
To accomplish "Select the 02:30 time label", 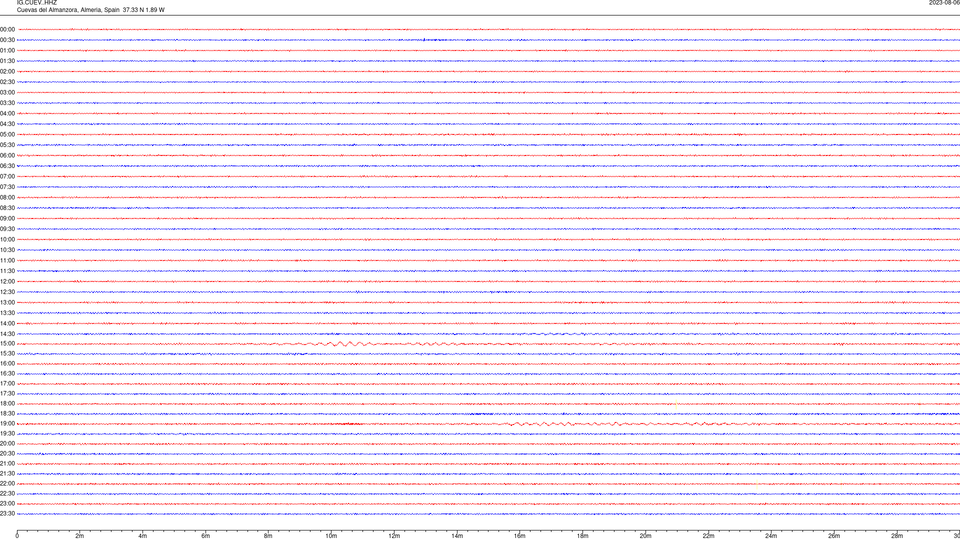I will pyautogui.click(x=7, y=82).
